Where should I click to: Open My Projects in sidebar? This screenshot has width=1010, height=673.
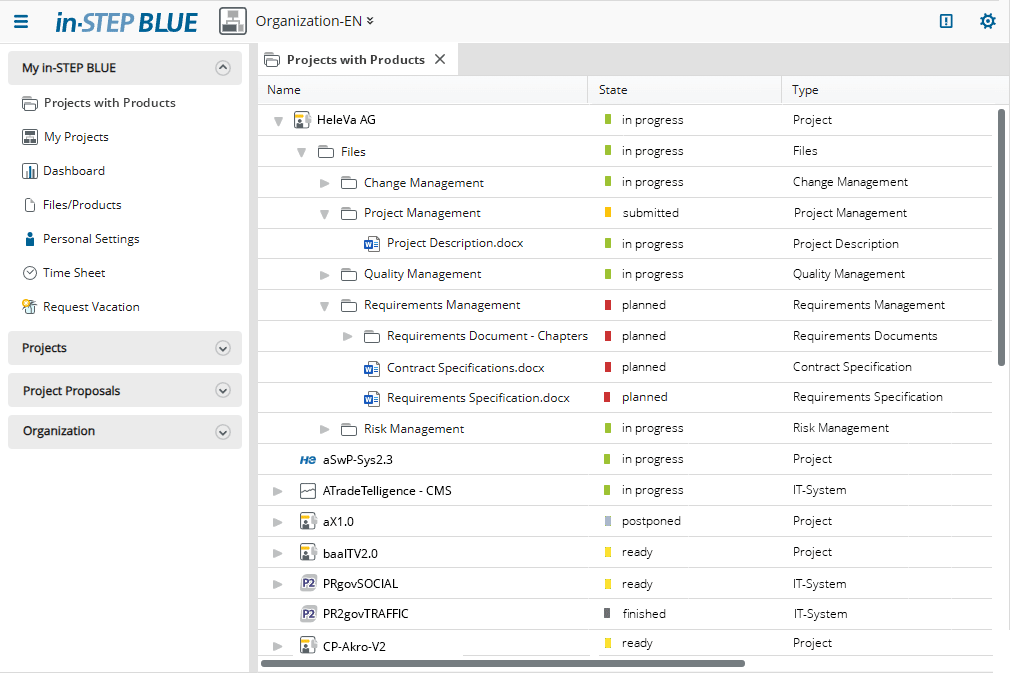pyautogui.click(x=76, y=137)
